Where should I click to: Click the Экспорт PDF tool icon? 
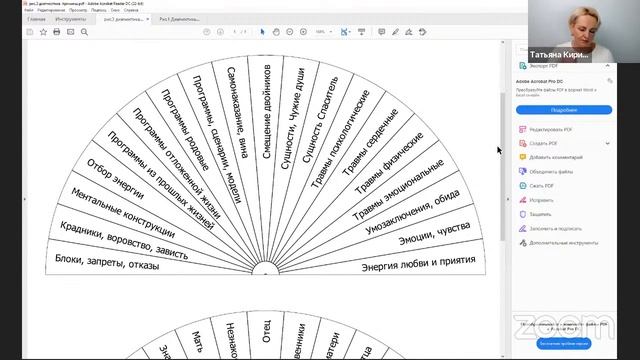522,66
